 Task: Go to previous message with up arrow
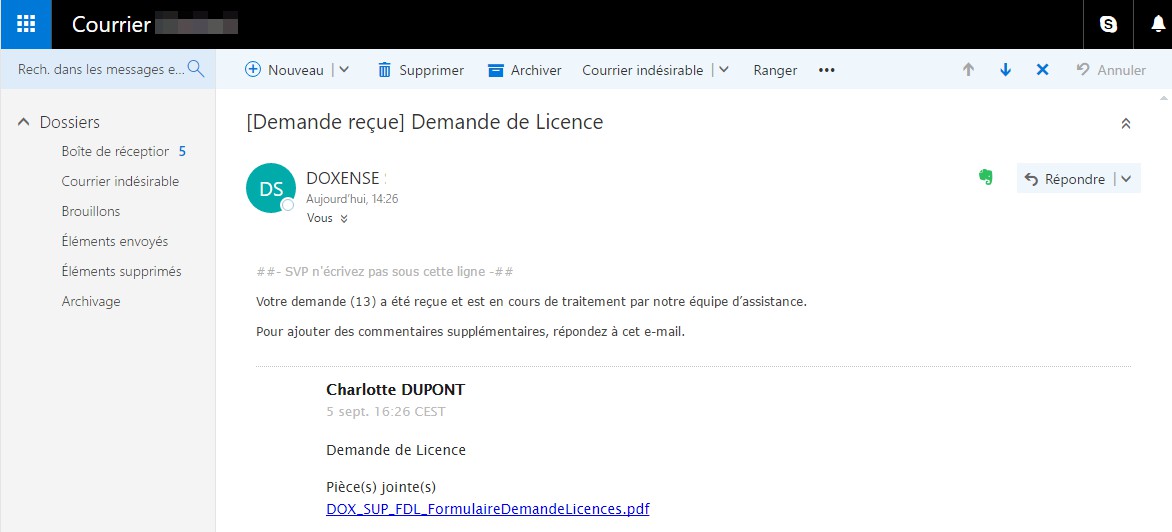click(x=968, y=70)
